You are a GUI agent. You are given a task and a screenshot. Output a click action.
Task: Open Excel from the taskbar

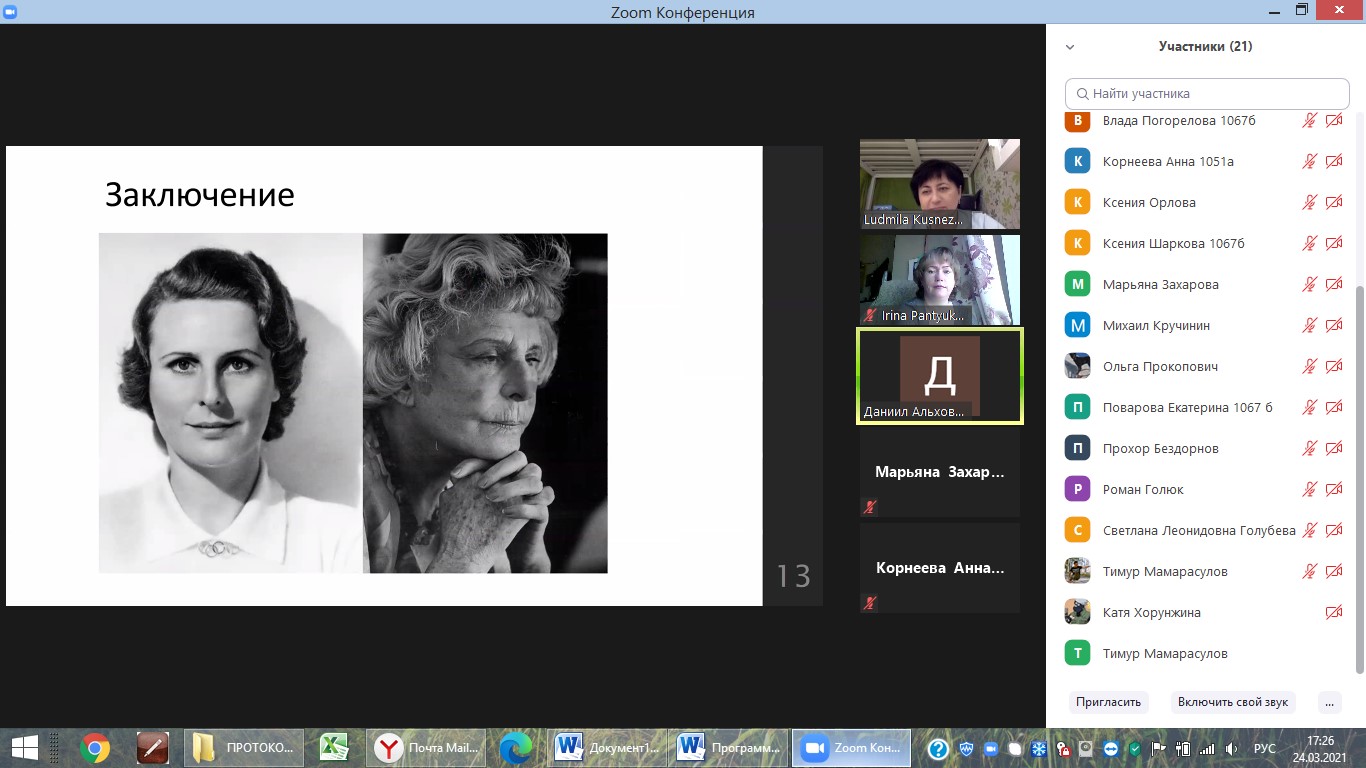(334, 748)
